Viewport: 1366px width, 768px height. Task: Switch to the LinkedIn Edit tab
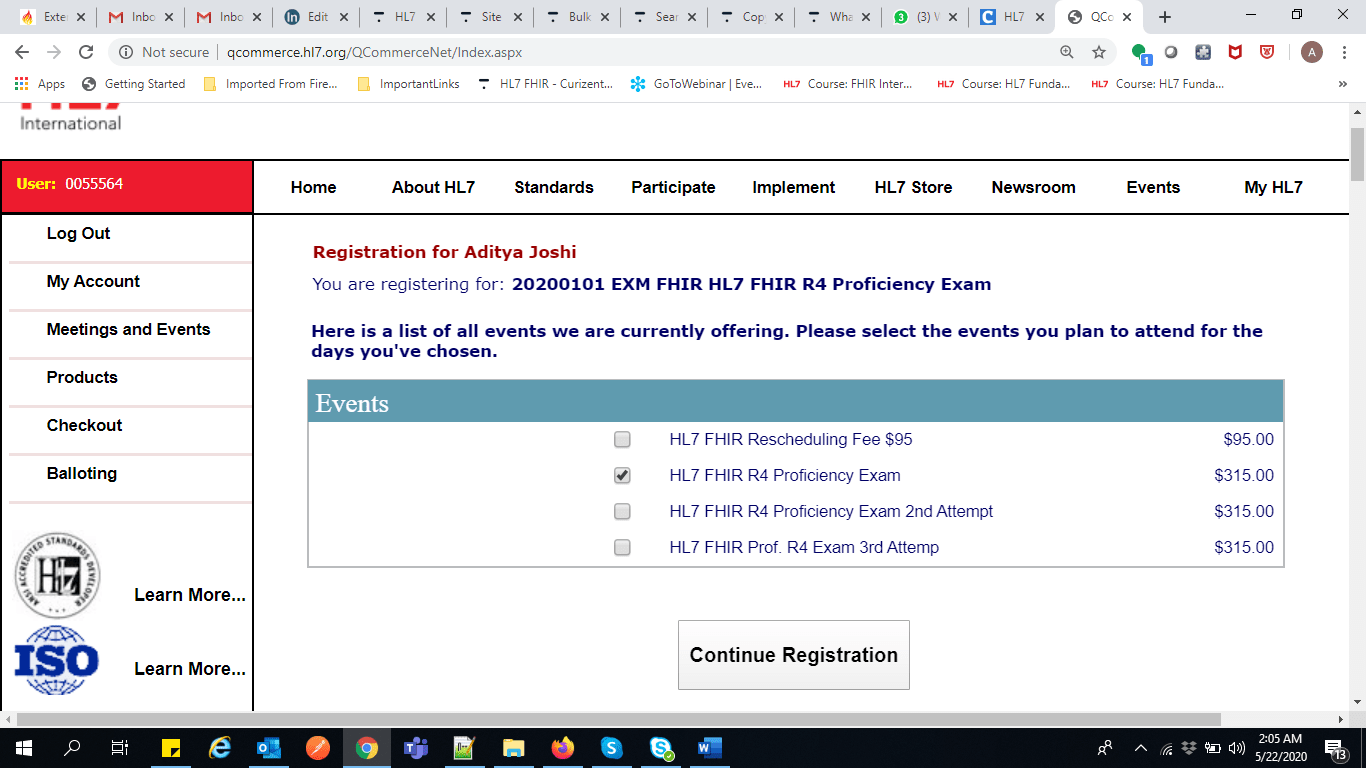[318, 17]
